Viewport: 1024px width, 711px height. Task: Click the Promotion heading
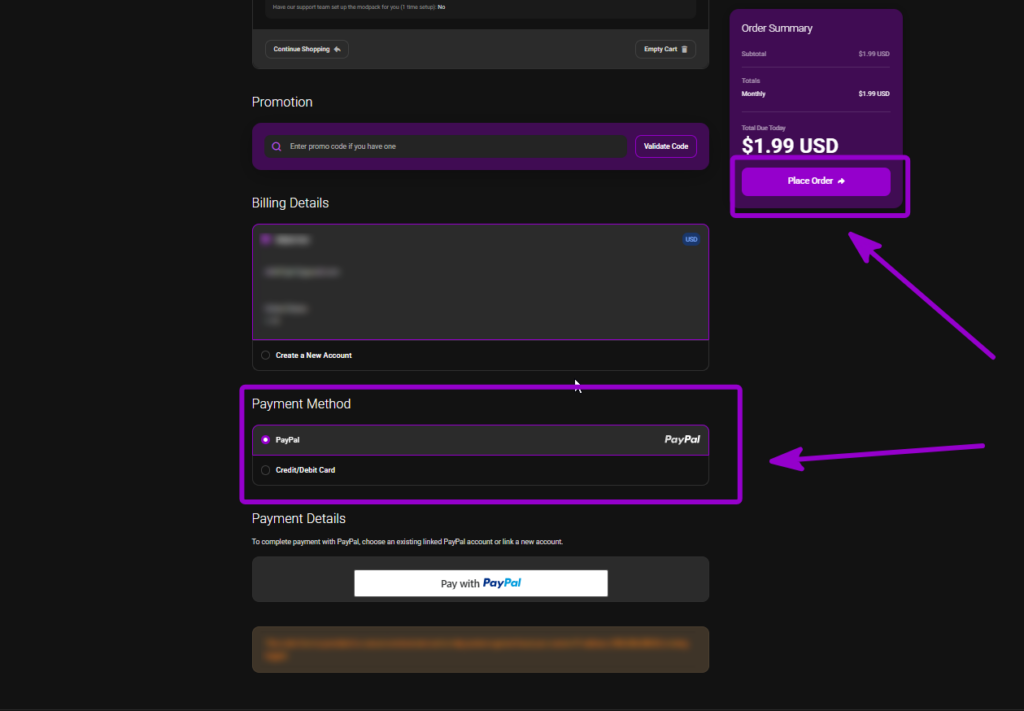click(282, 102)
